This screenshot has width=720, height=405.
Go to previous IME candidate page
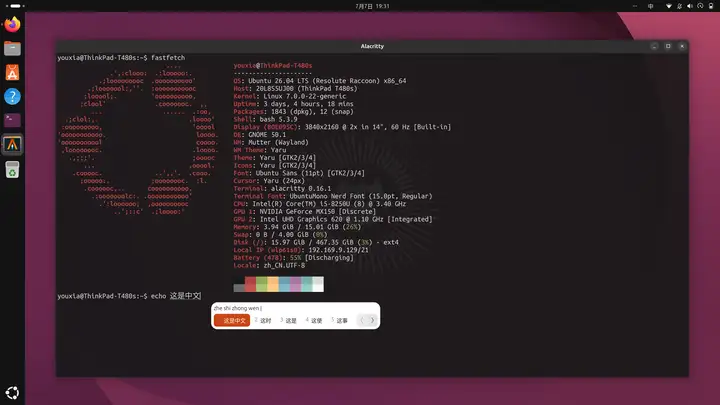click(x=362, y=320)
